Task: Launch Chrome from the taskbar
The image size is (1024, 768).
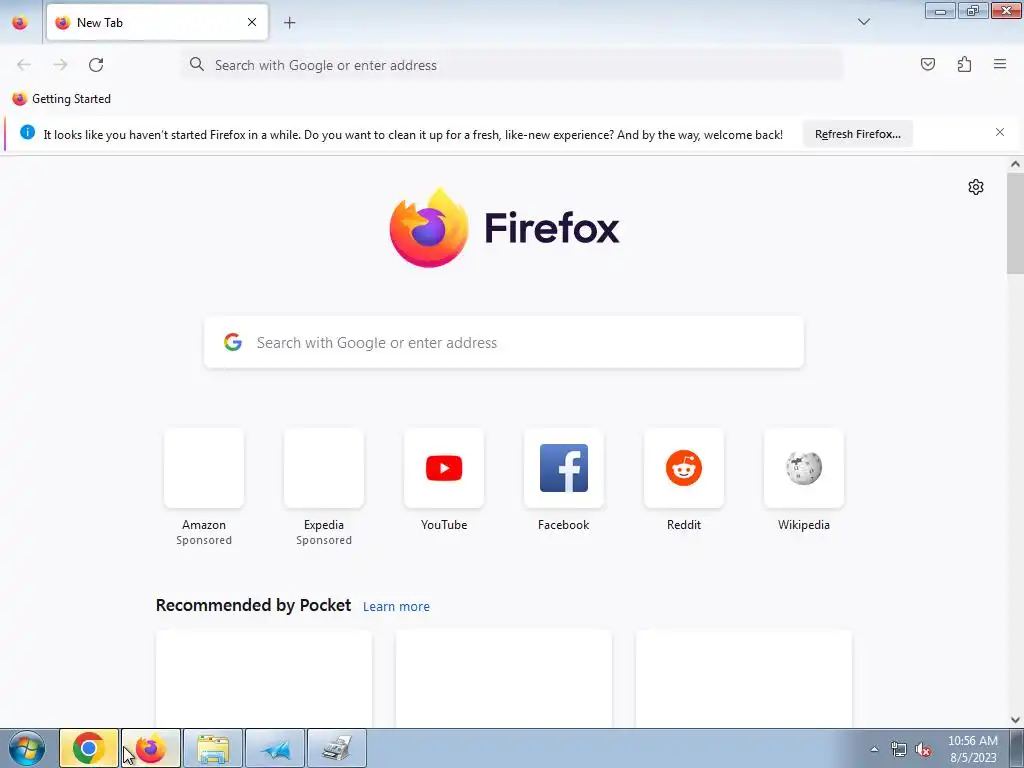Action: [89, 748]
